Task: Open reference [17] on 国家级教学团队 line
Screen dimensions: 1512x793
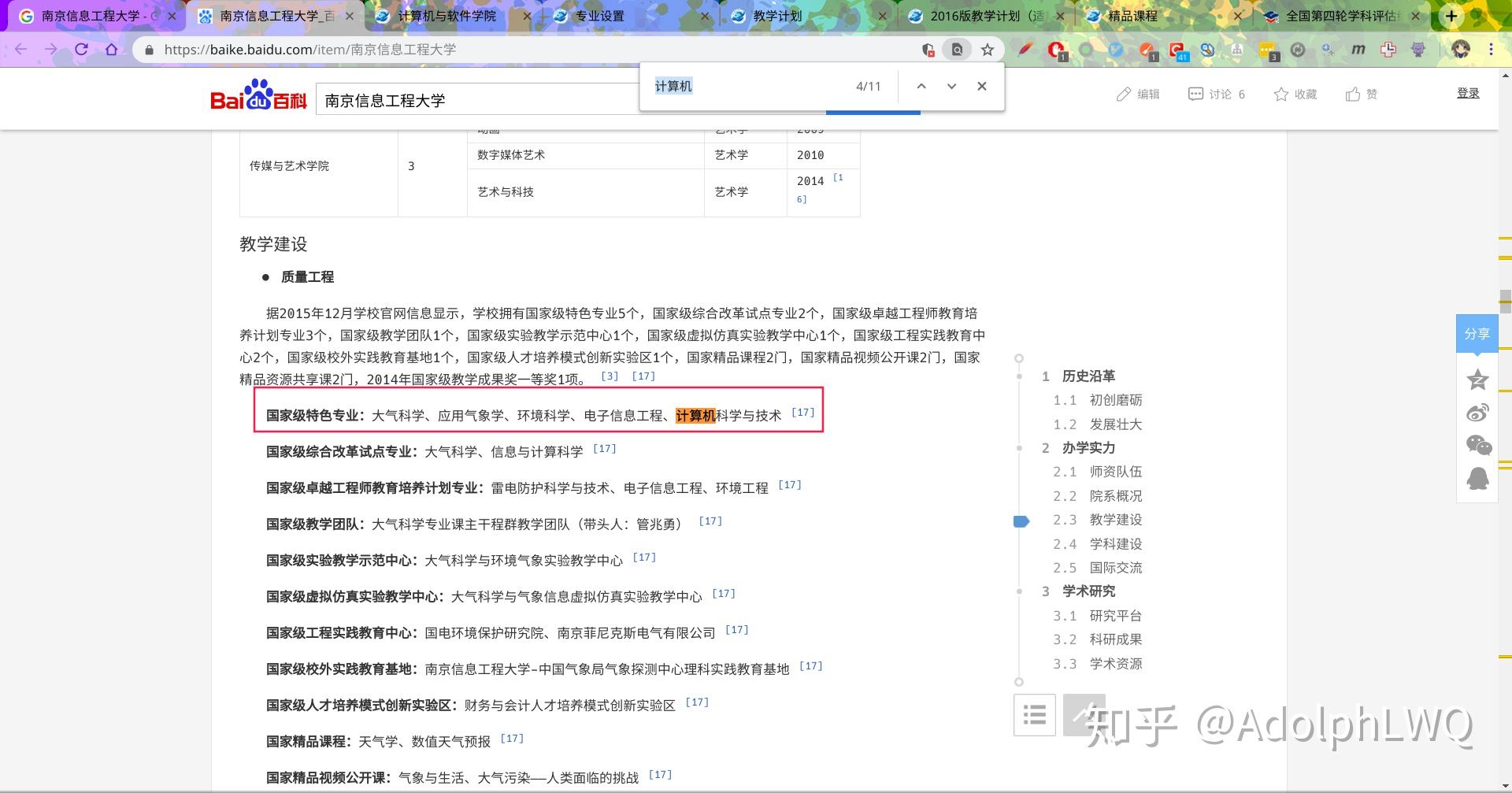Action: click(710, 521)
